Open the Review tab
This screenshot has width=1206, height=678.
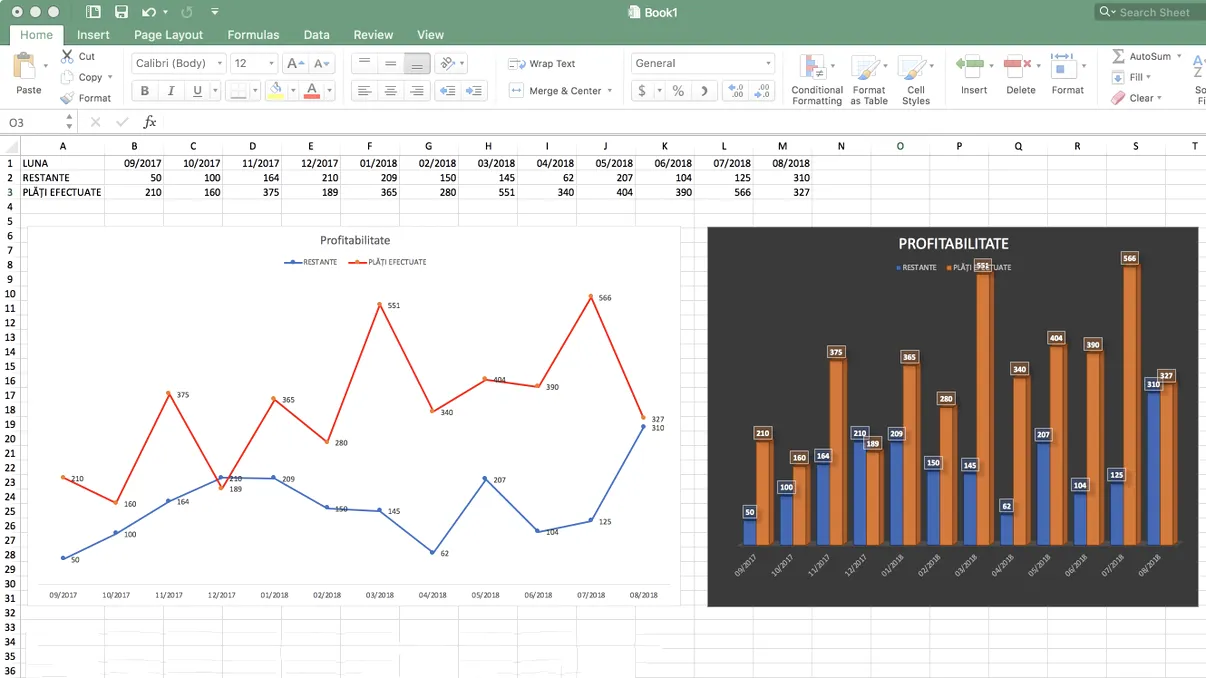point(373,34)
